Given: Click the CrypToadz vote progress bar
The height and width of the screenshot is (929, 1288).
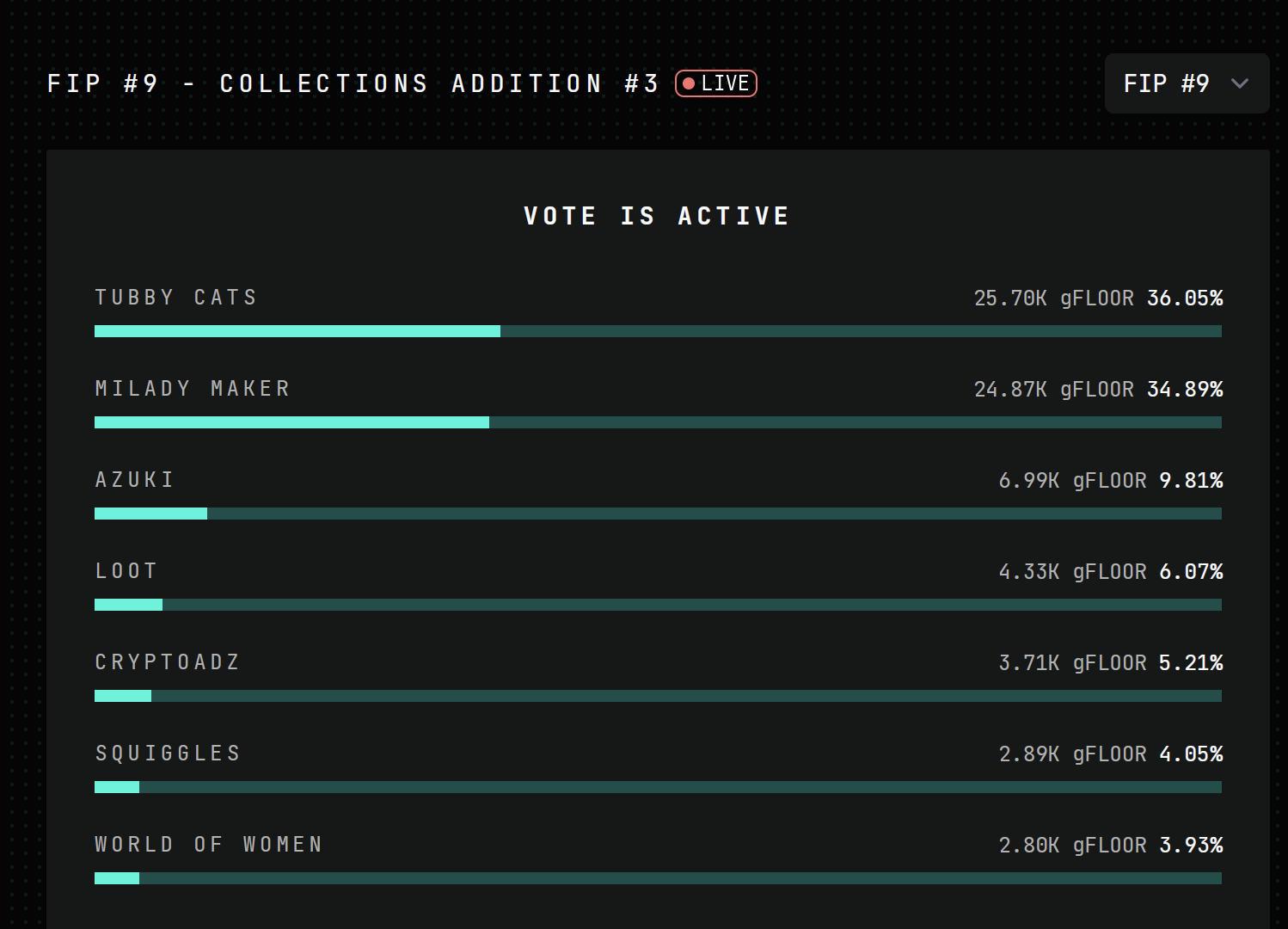Looking at the screenshot, I should tap(658, 696).
